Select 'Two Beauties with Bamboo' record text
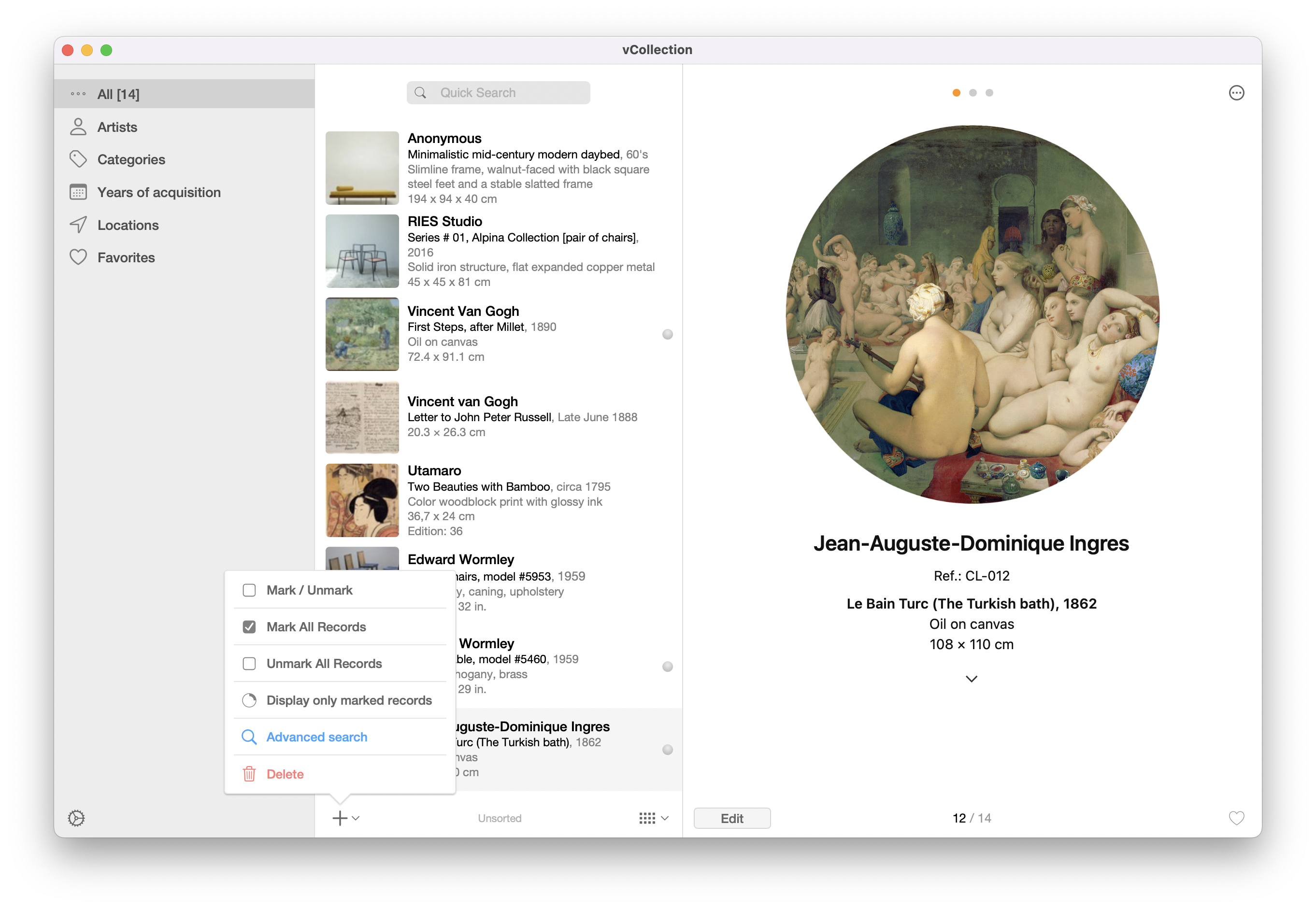Image resolution: width=1316 pixels, height=909 pixels. point(479,487)
